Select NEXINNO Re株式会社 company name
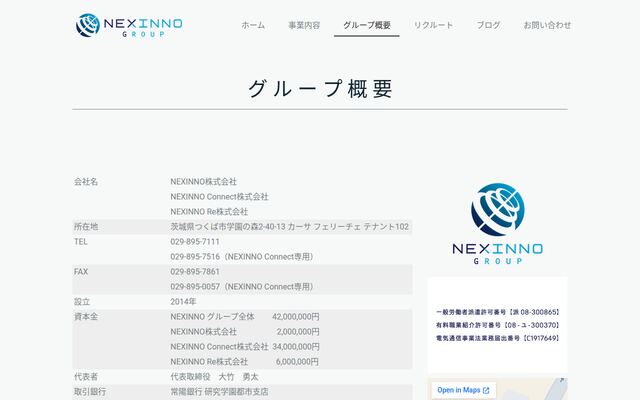The height and width of the screenshot is (400, 640). pyautogui.click(x=209, y=212)
